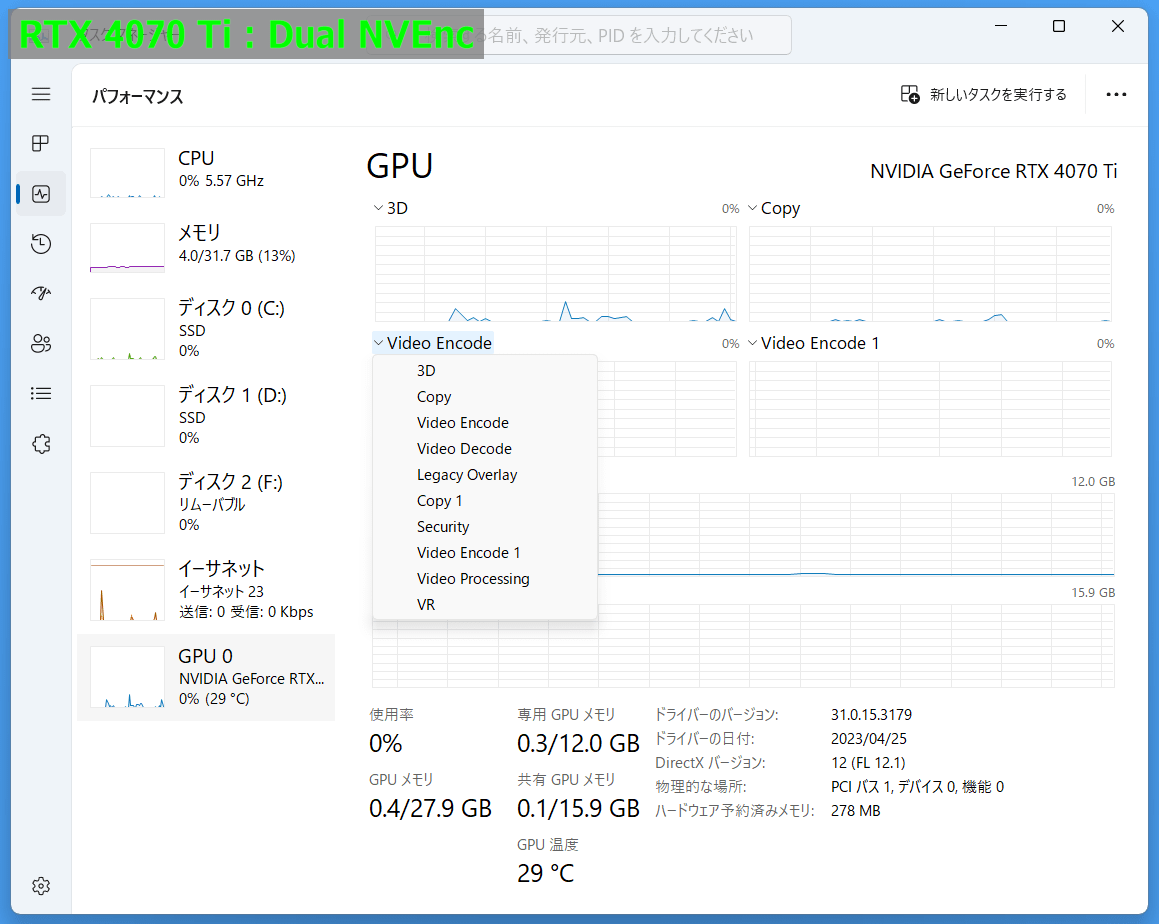This screenshot has height=924, width=1159.
Task: Click the GPU temperature reading 29 °C
Action: [x=545, y=873]
